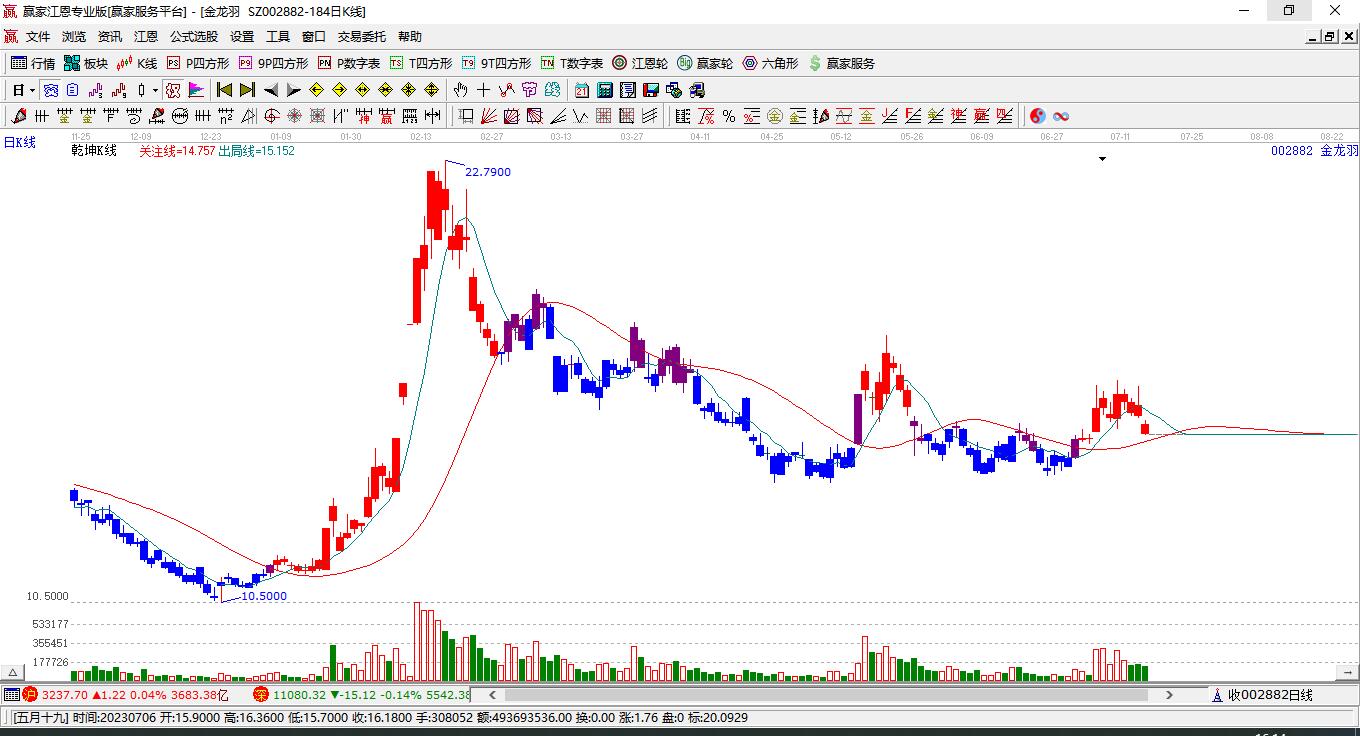Viewport: 1360px width, 736px height.
Task: Open the 板块 sector view
Action: (x=86, y=63)
